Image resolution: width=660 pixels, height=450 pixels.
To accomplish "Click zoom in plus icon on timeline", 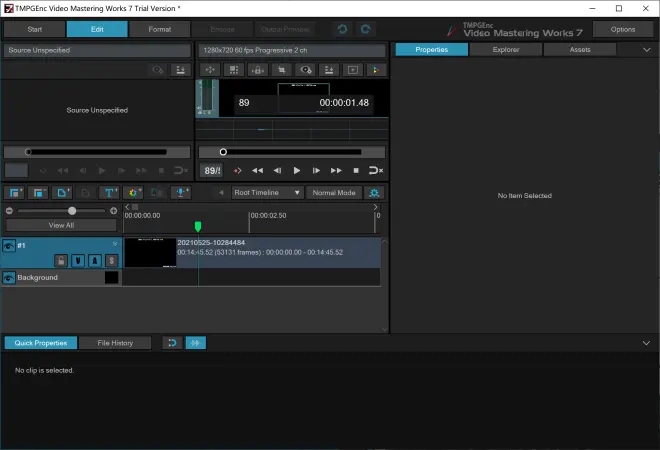I will point(114,210).
